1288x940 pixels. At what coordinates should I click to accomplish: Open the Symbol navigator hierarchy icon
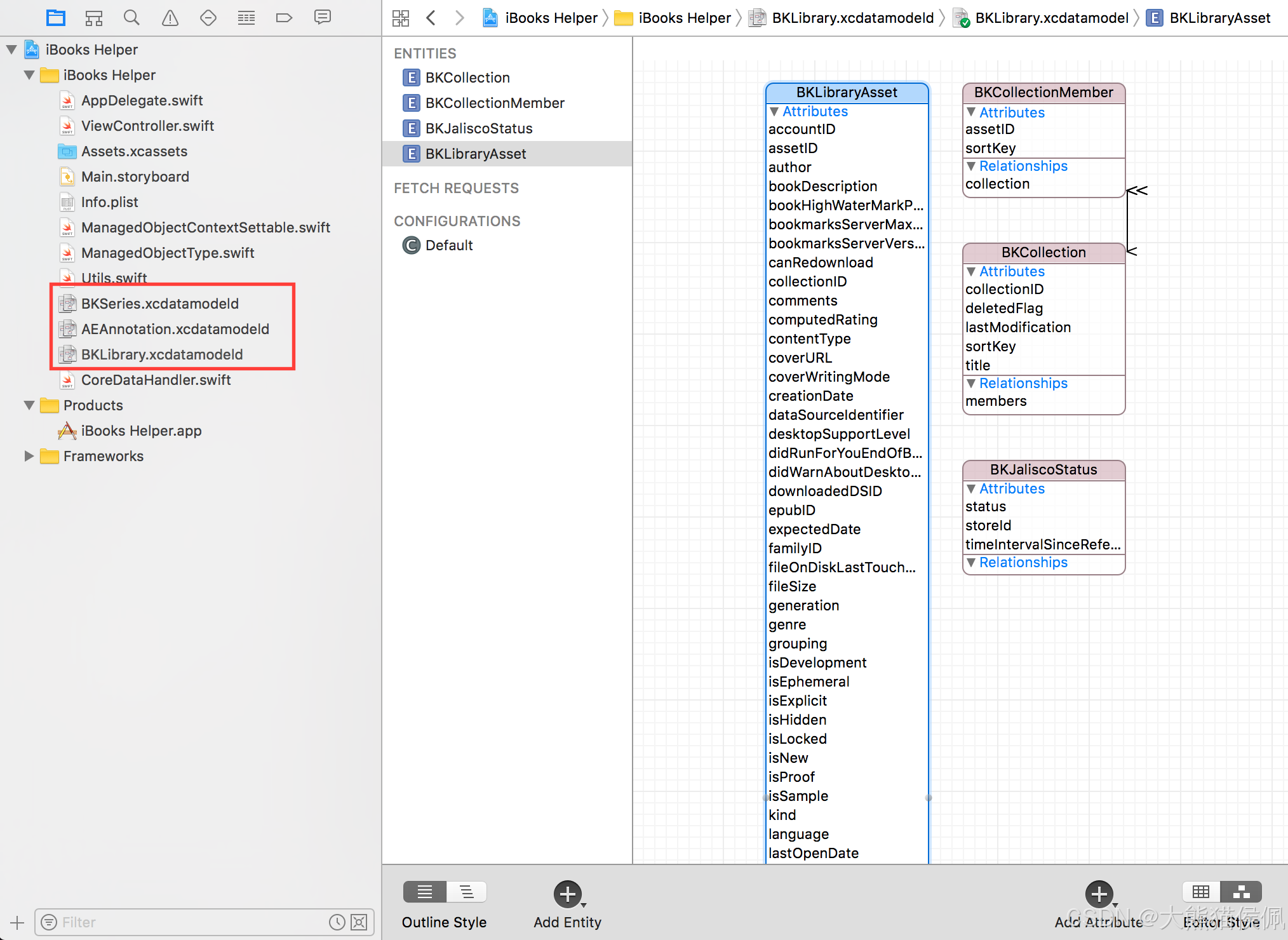(94, 18)
